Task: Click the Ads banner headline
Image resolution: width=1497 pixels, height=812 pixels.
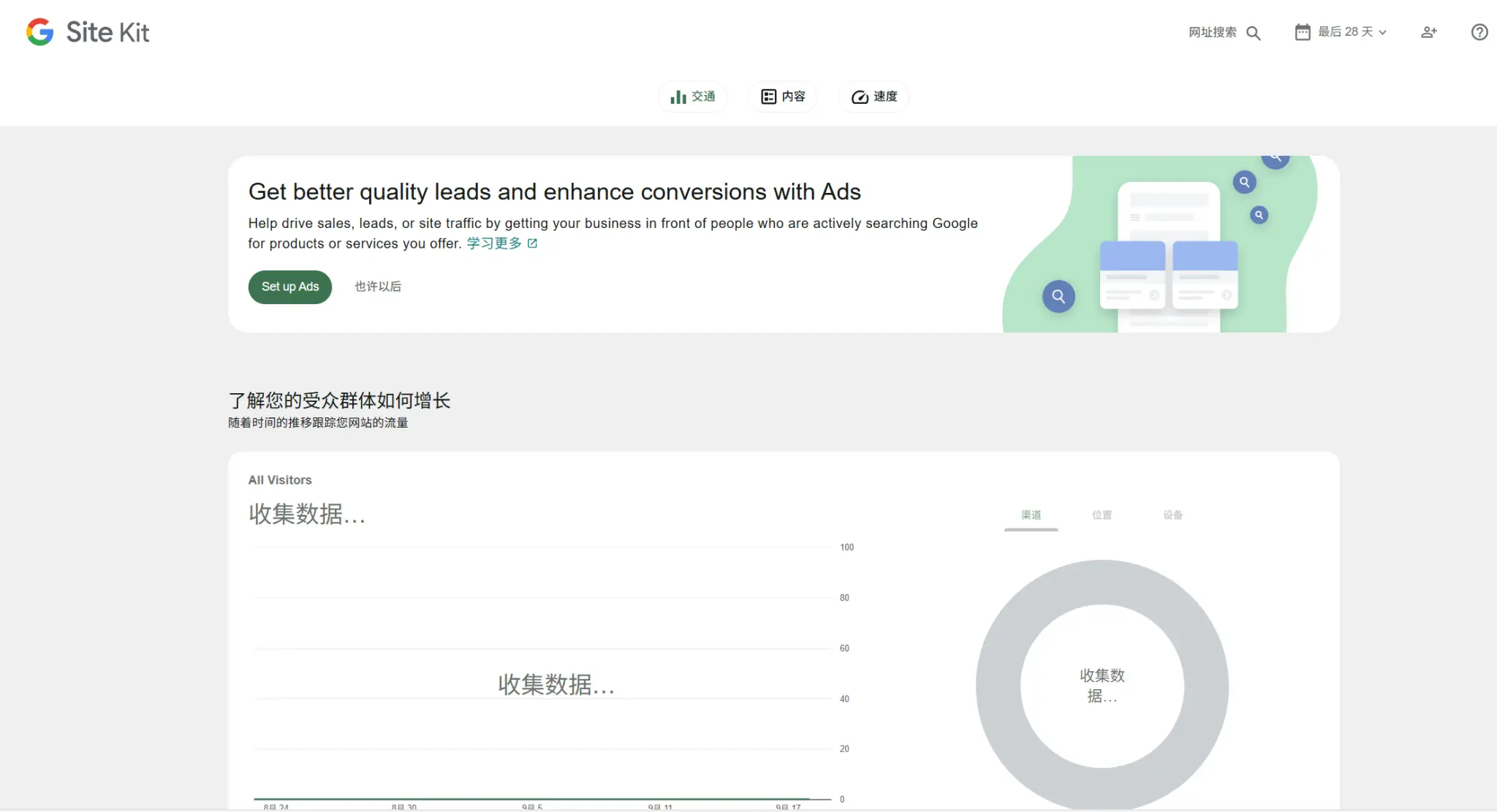Action: point(555,191)
